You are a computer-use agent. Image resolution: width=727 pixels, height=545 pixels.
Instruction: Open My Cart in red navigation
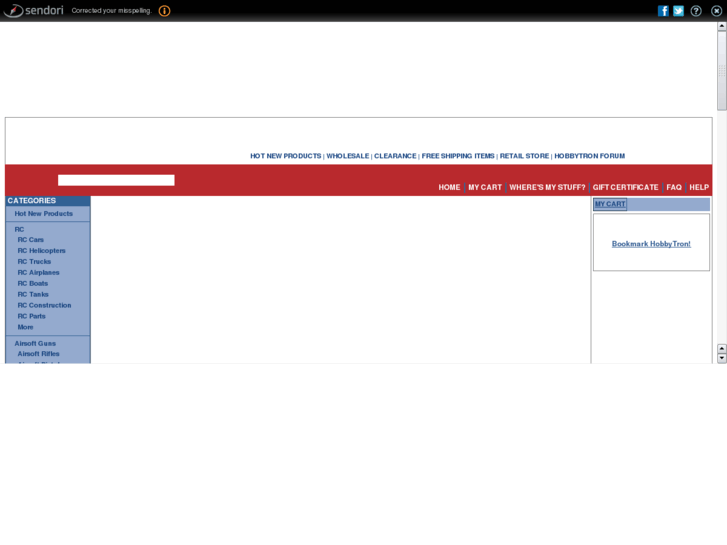[485, 187]
